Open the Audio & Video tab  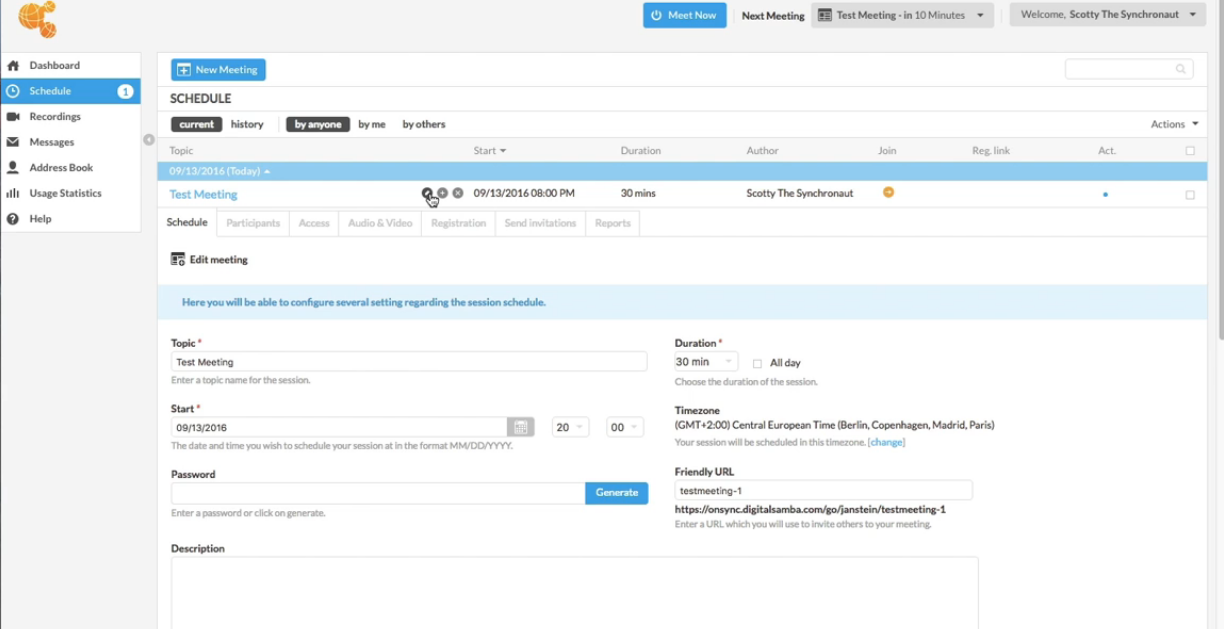[380, 223]
